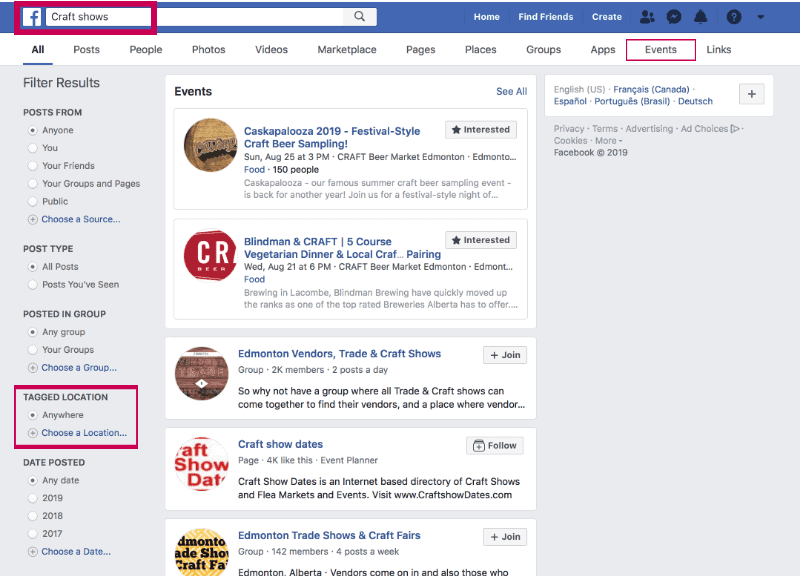Expand the account dropdown arrow
This screenshot has height=576, width=800.
point(760,17)
